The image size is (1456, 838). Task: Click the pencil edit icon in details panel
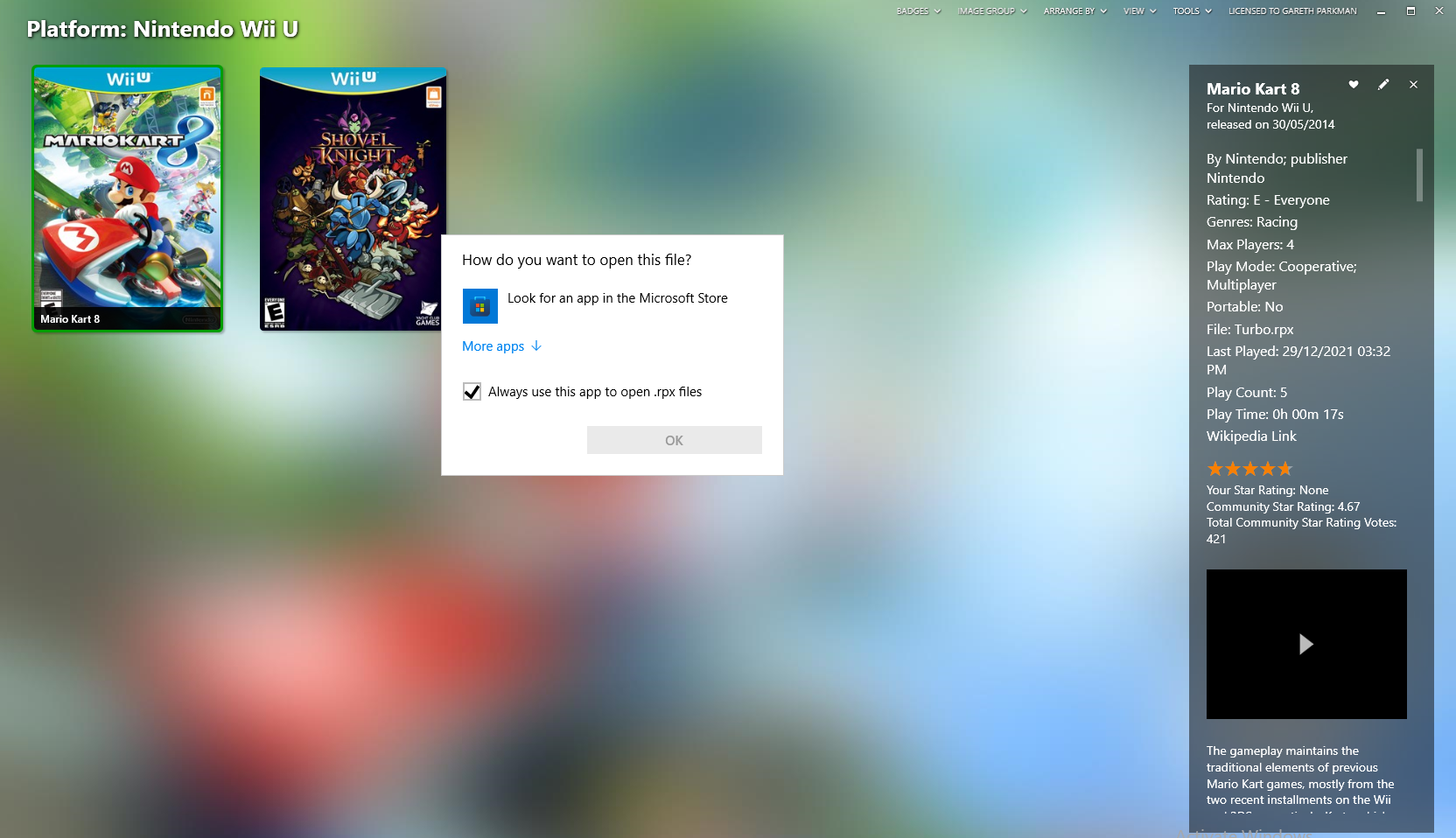pyautogui.click(x=1383, y=85)
